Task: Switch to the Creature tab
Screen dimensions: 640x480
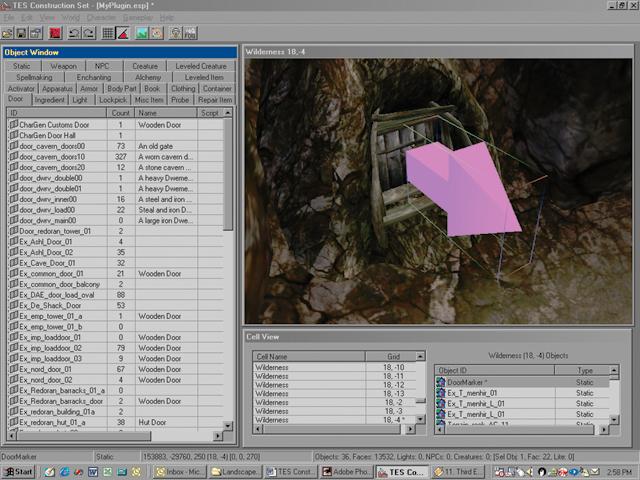Action: [145, 66]
